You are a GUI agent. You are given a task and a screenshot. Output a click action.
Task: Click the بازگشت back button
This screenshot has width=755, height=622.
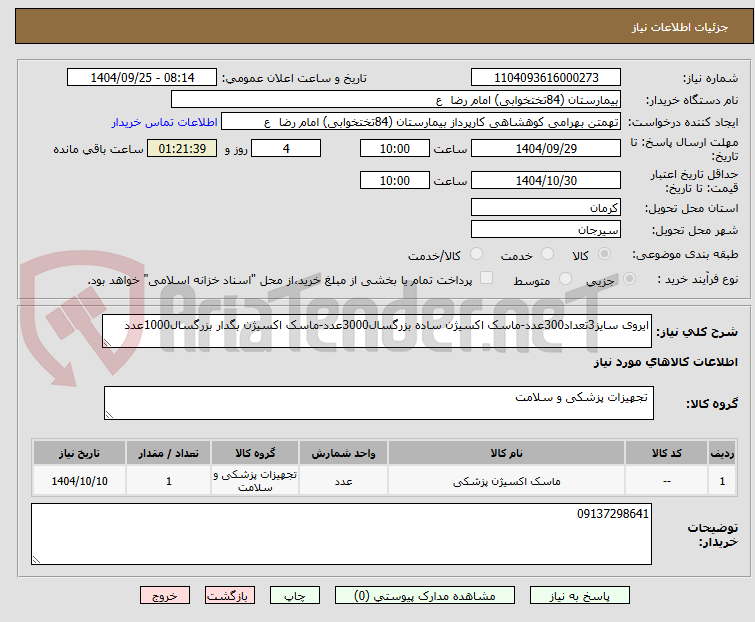pyautogui.click(x=230, y=596)
